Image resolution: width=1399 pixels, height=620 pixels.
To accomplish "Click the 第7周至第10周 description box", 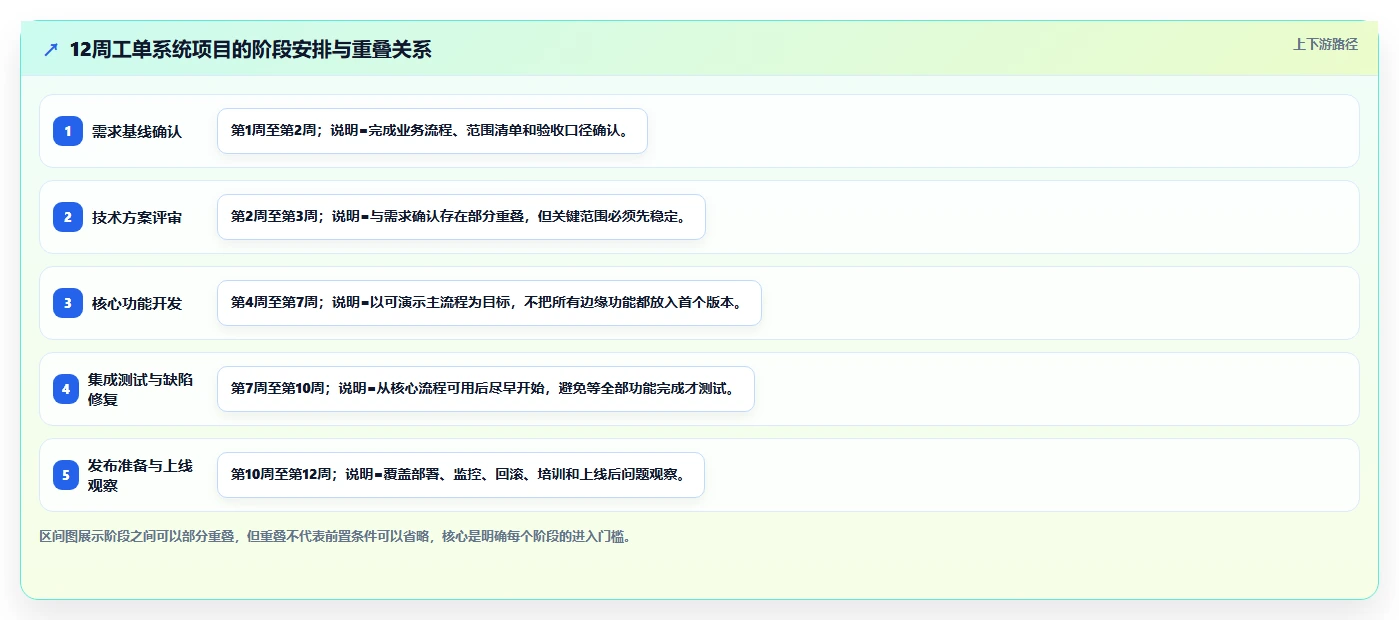I will [485, 389].
